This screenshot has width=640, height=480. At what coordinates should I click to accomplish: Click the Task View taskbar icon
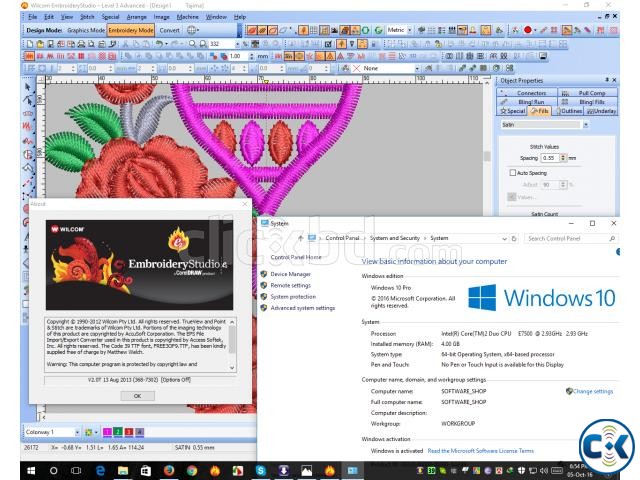(76, 471)
